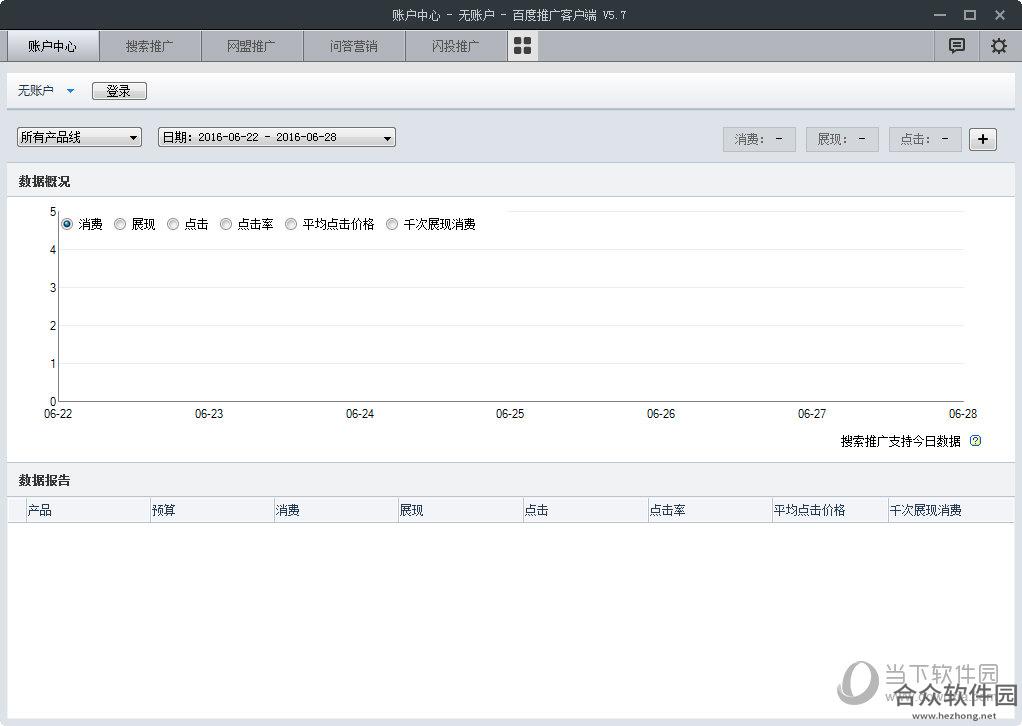Open the 日期 range dropdown
Image resolution: width=1022 pixels, height=726 pixels.
tap(277, 137)
